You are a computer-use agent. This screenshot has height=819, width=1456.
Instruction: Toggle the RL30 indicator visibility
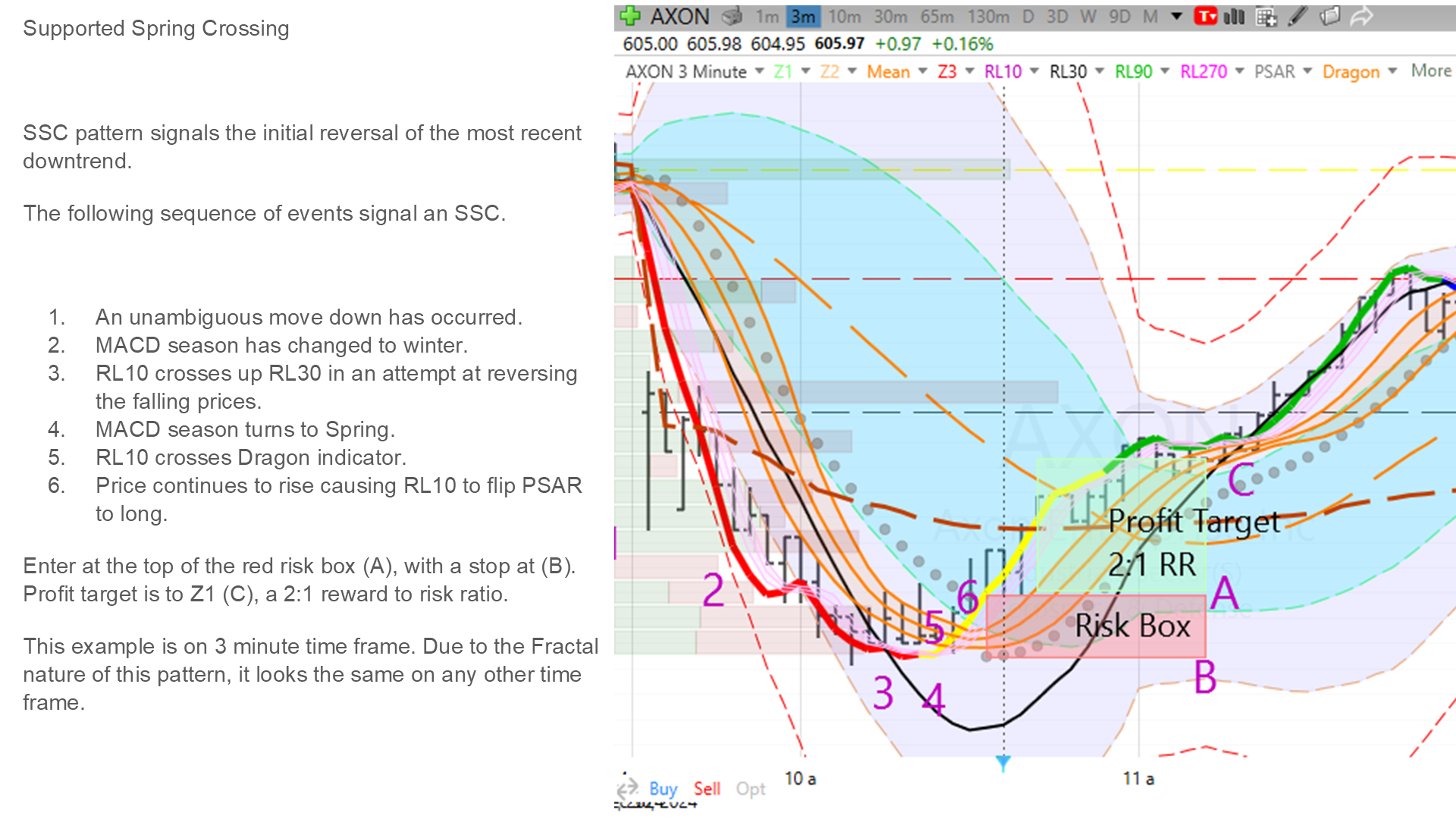(1068, 71)
